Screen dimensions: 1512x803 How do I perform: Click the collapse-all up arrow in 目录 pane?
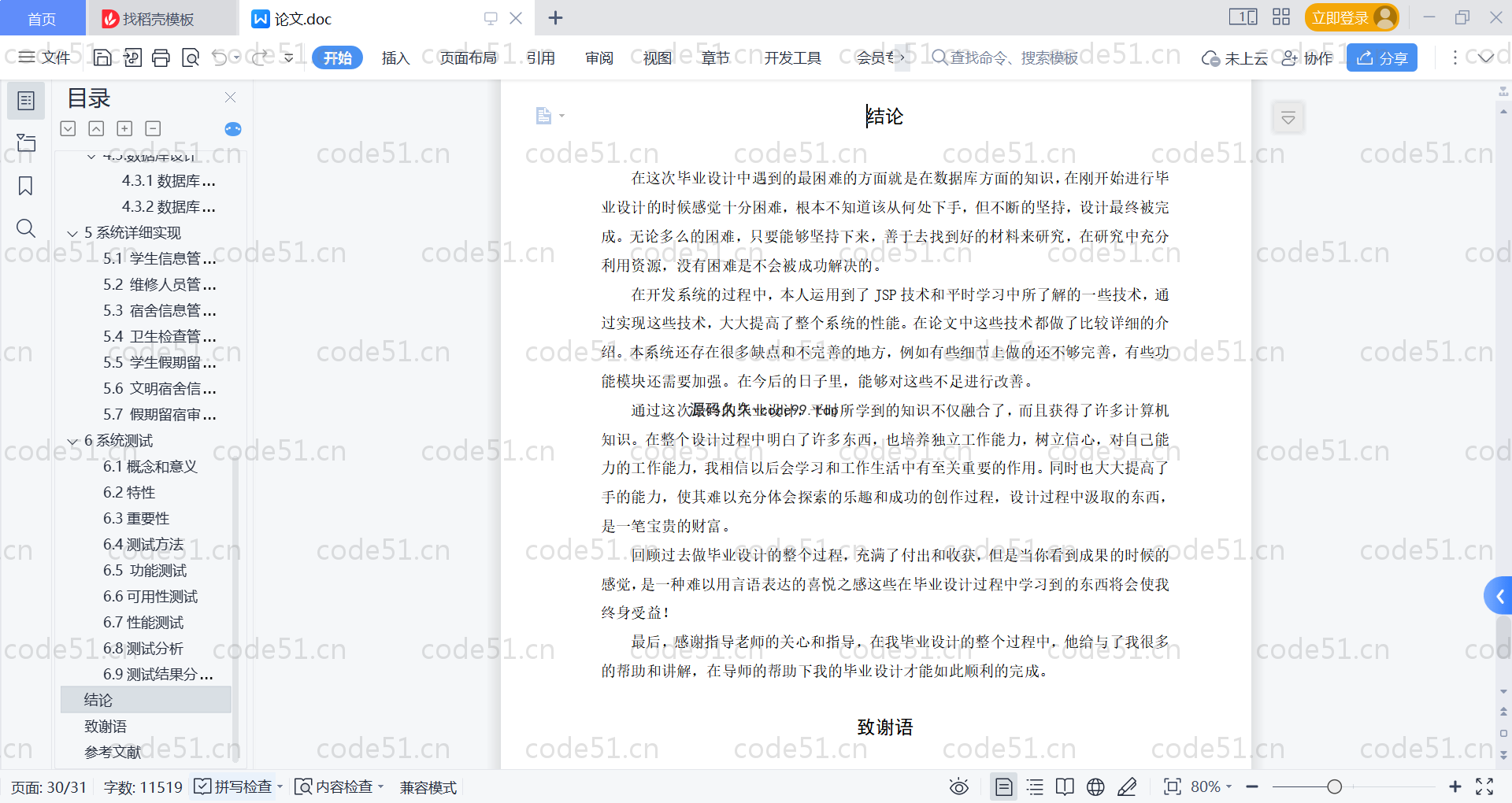96,128
